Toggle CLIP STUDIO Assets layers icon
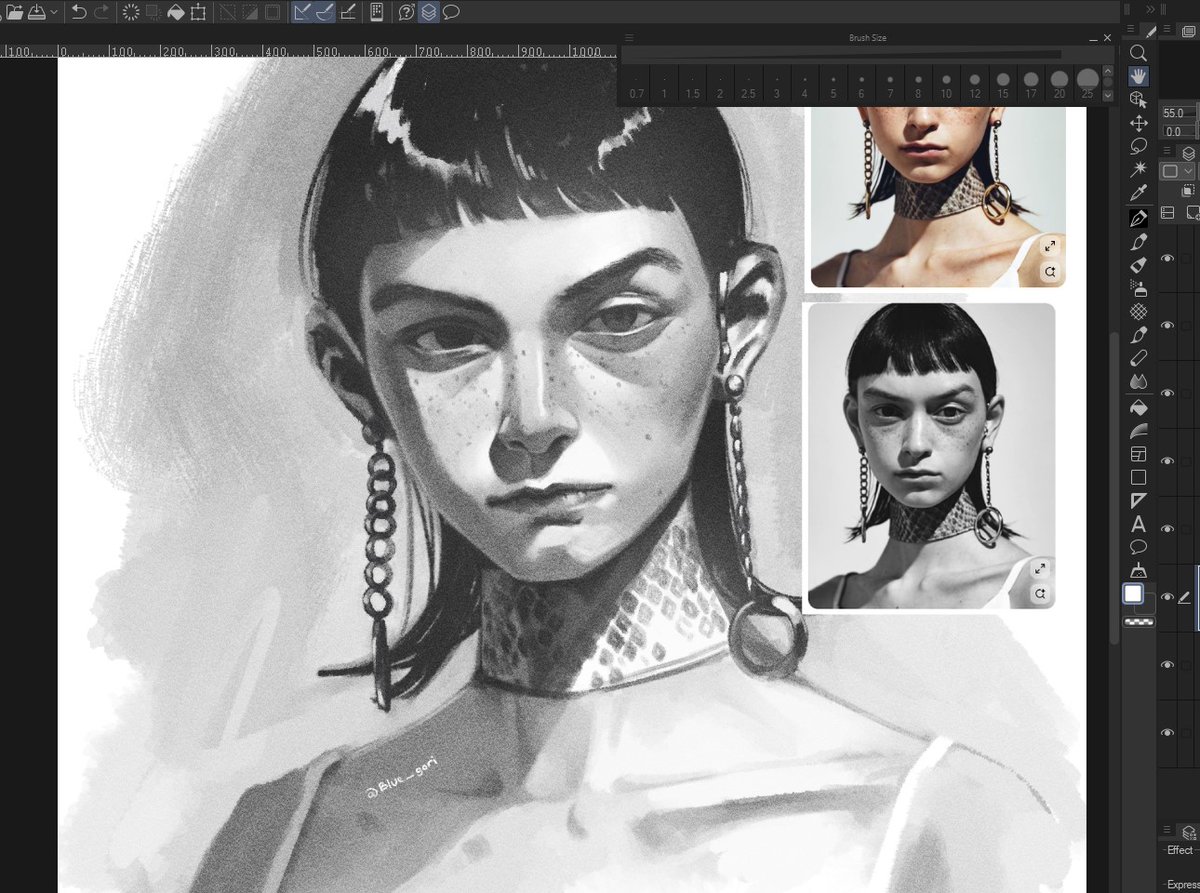 click(x=429, y=12)
